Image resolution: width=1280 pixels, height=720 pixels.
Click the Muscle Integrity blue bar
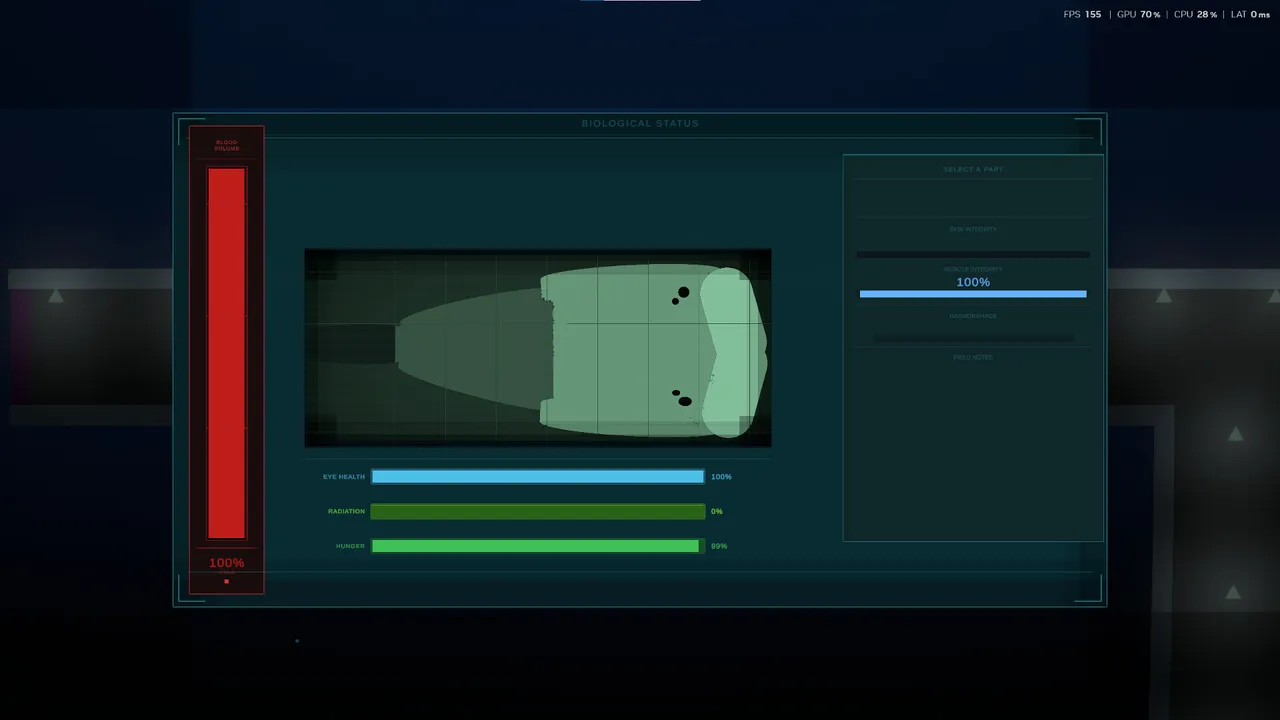pos(973,294)
